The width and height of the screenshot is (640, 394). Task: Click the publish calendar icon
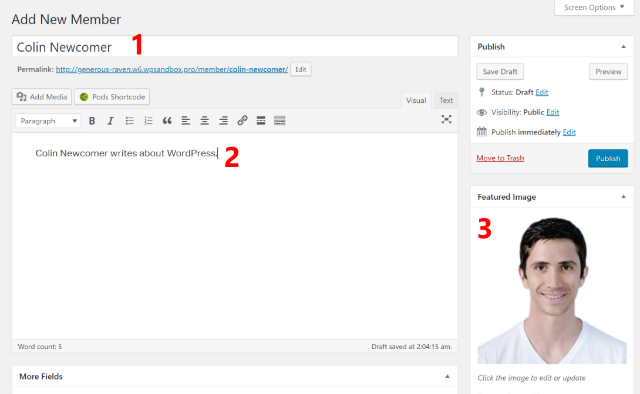(482, 132)
